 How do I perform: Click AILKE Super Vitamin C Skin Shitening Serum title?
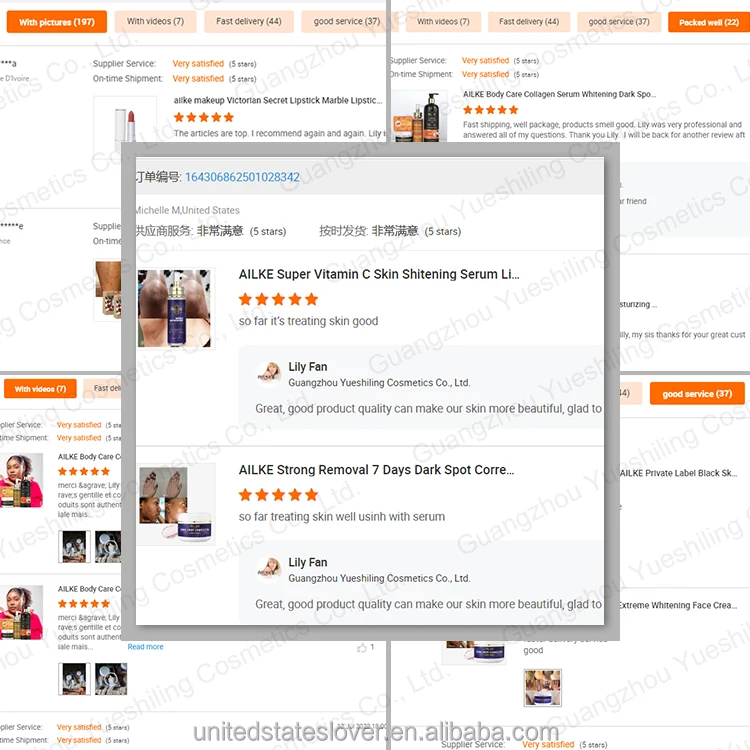click(379, 274)
